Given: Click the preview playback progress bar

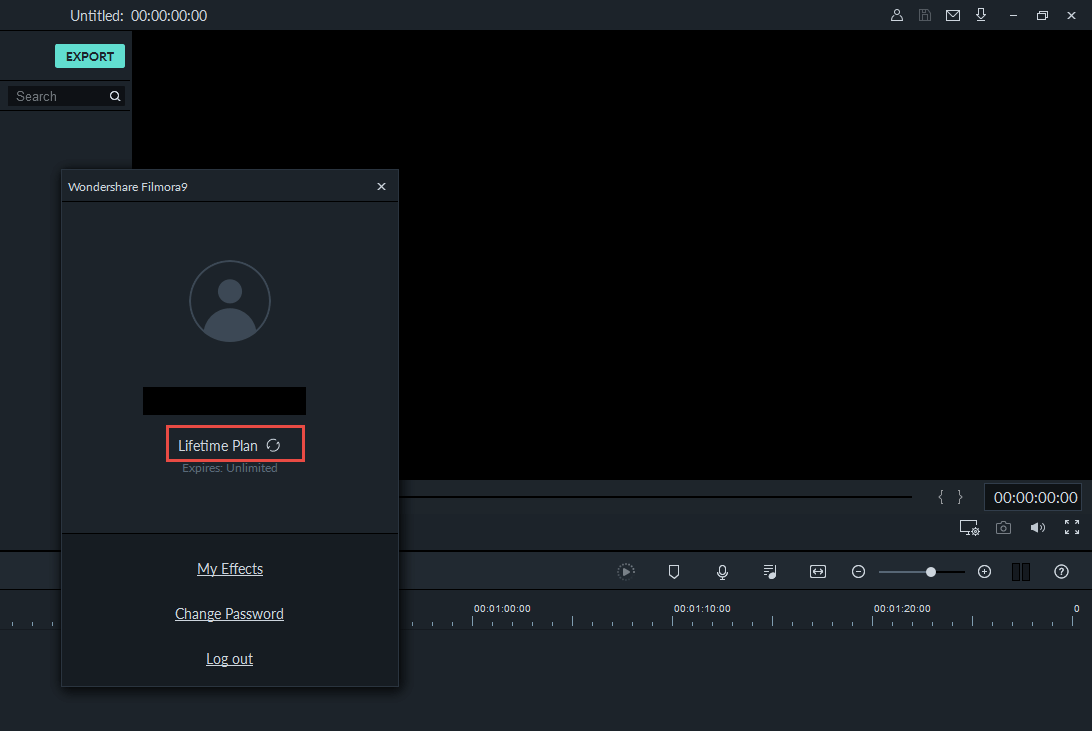Looking at the screenshot, I should click(x=655, y=497).
